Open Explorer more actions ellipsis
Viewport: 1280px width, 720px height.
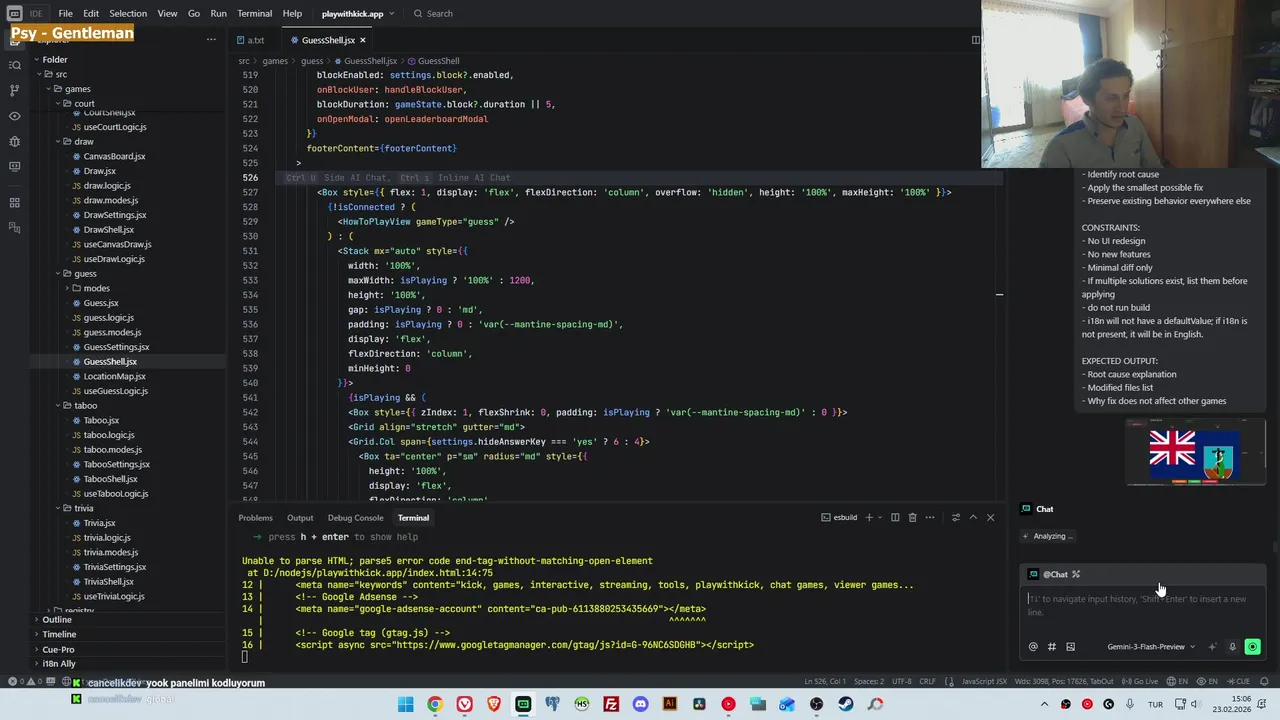pos(211,40)
